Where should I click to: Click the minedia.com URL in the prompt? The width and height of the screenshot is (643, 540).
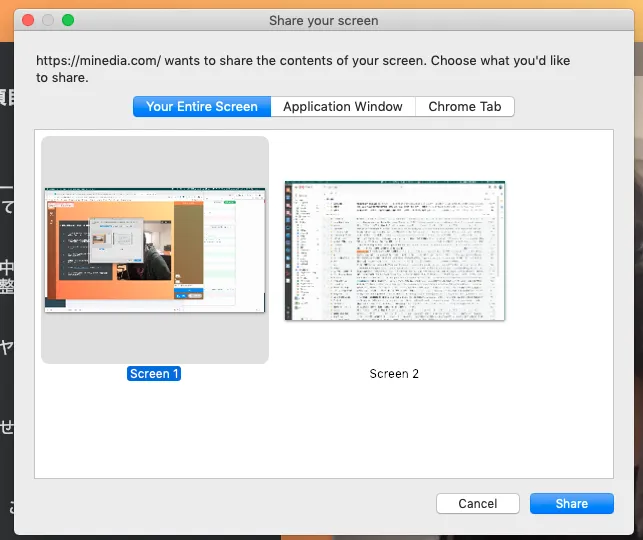point(98,61)
